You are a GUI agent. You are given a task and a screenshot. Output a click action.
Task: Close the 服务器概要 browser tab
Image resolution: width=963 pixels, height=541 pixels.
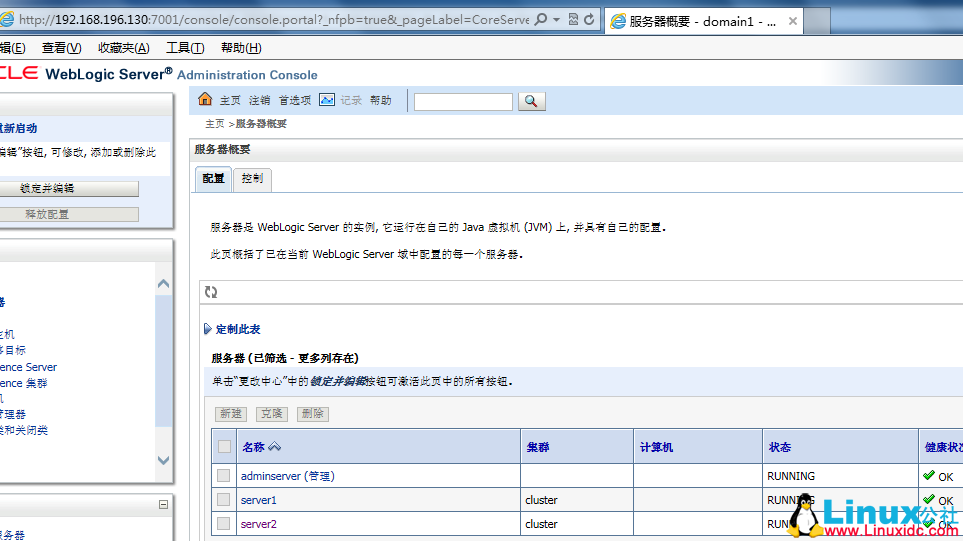pos(792,21)
